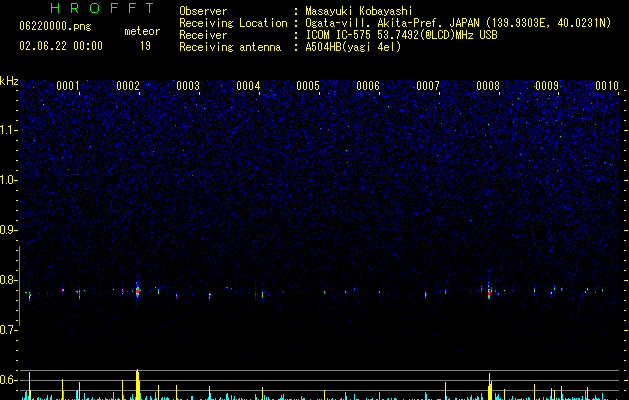Viewport: 629px width, 400px height.
Task: Click the 0.6 frequency axis label
Action: pos(9,380)
